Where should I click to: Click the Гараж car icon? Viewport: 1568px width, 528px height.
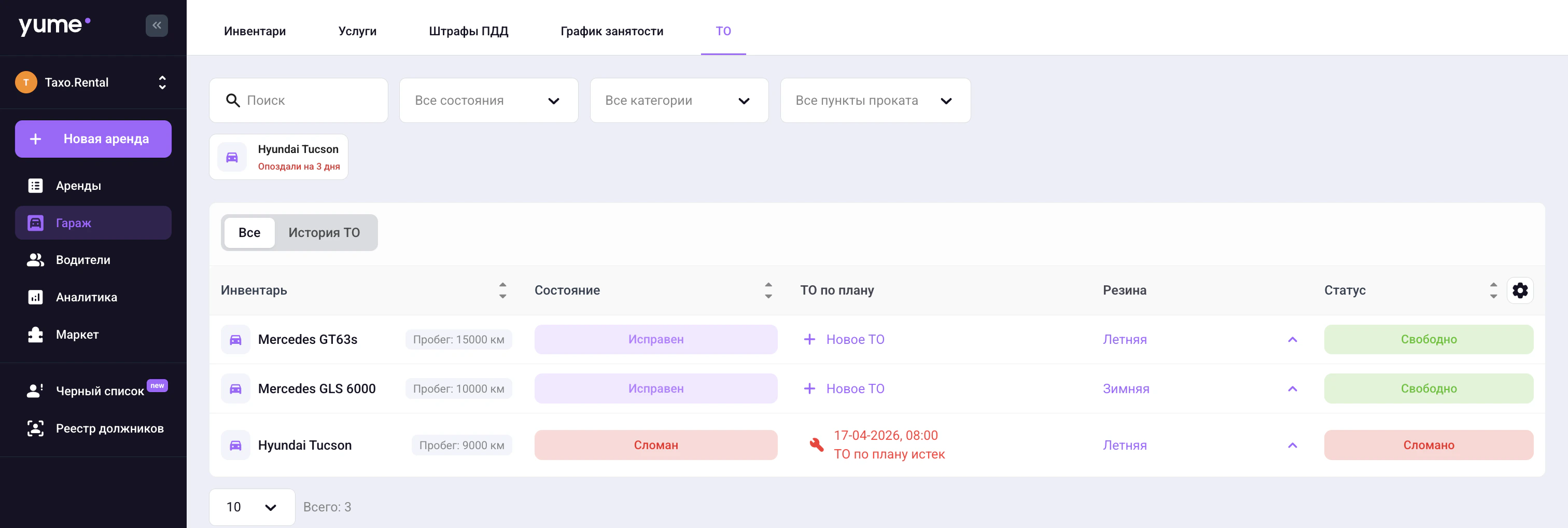[35, 223]
